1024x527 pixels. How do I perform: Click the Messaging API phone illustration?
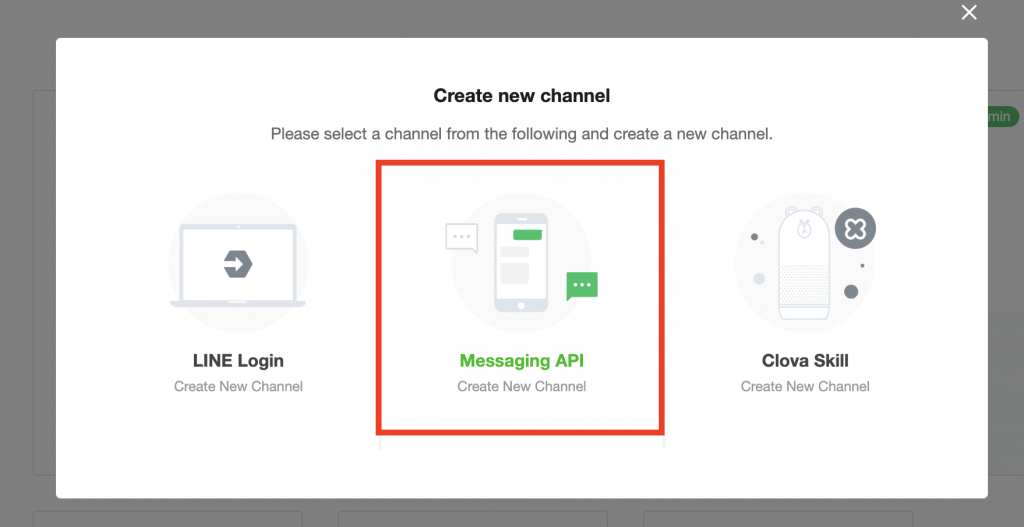click(521, 263)
